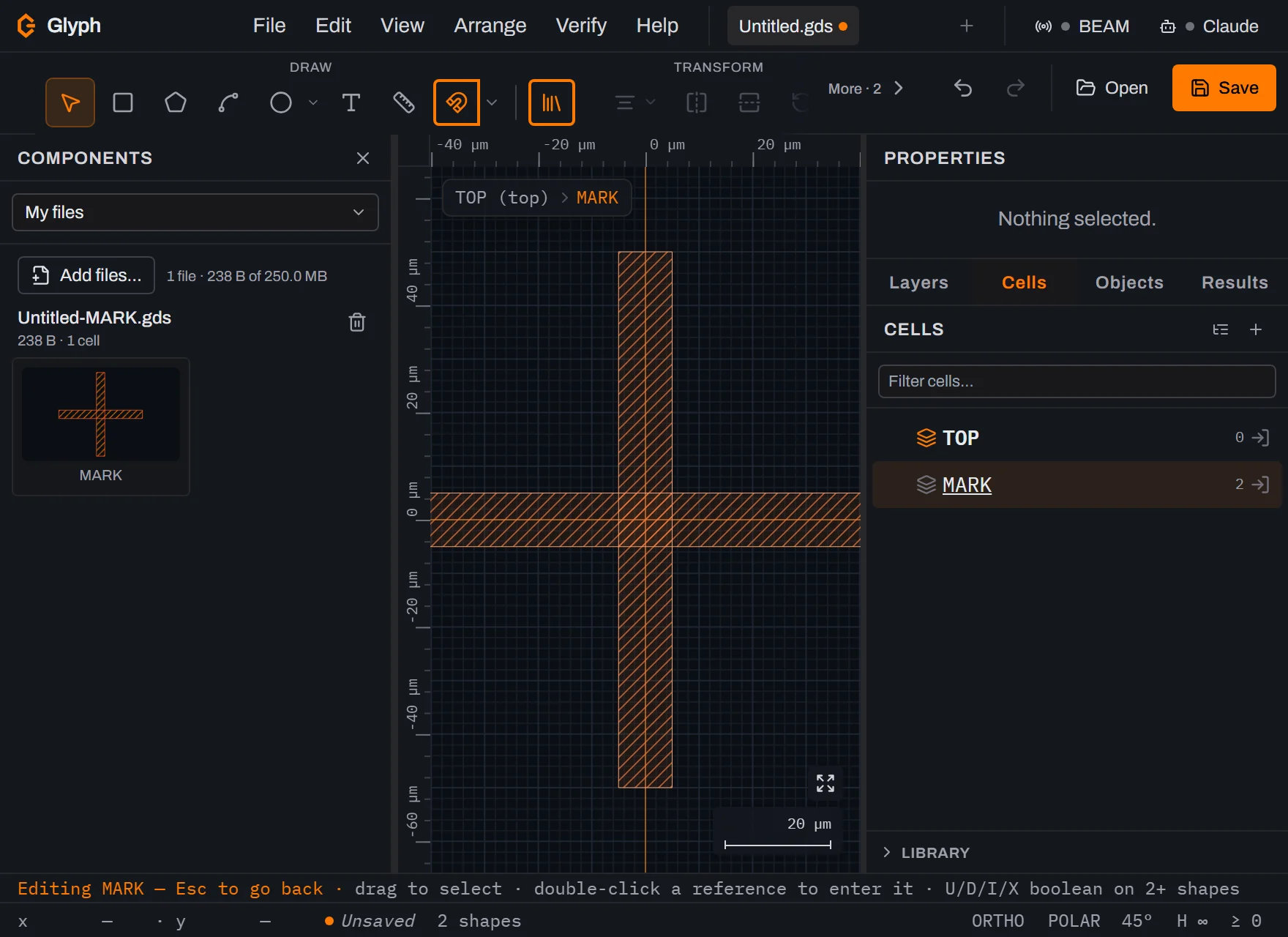Open the align options dropdown arrow
This screenshot has height=937, width=1288.
(651, 102)
